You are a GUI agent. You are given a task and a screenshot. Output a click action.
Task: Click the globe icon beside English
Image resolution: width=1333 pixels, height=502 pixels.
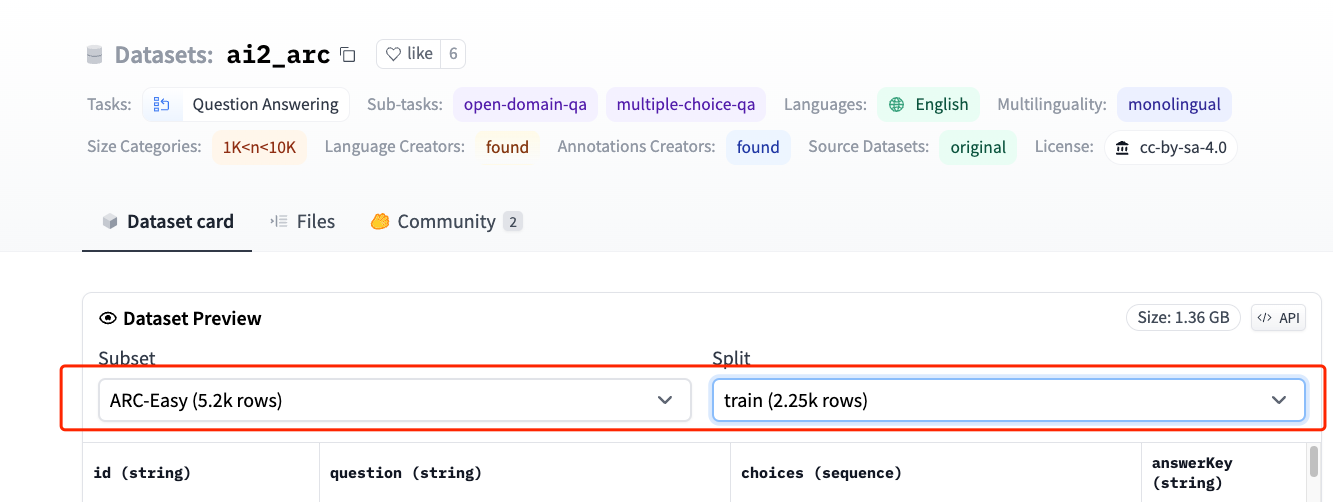tap(897, 104)
